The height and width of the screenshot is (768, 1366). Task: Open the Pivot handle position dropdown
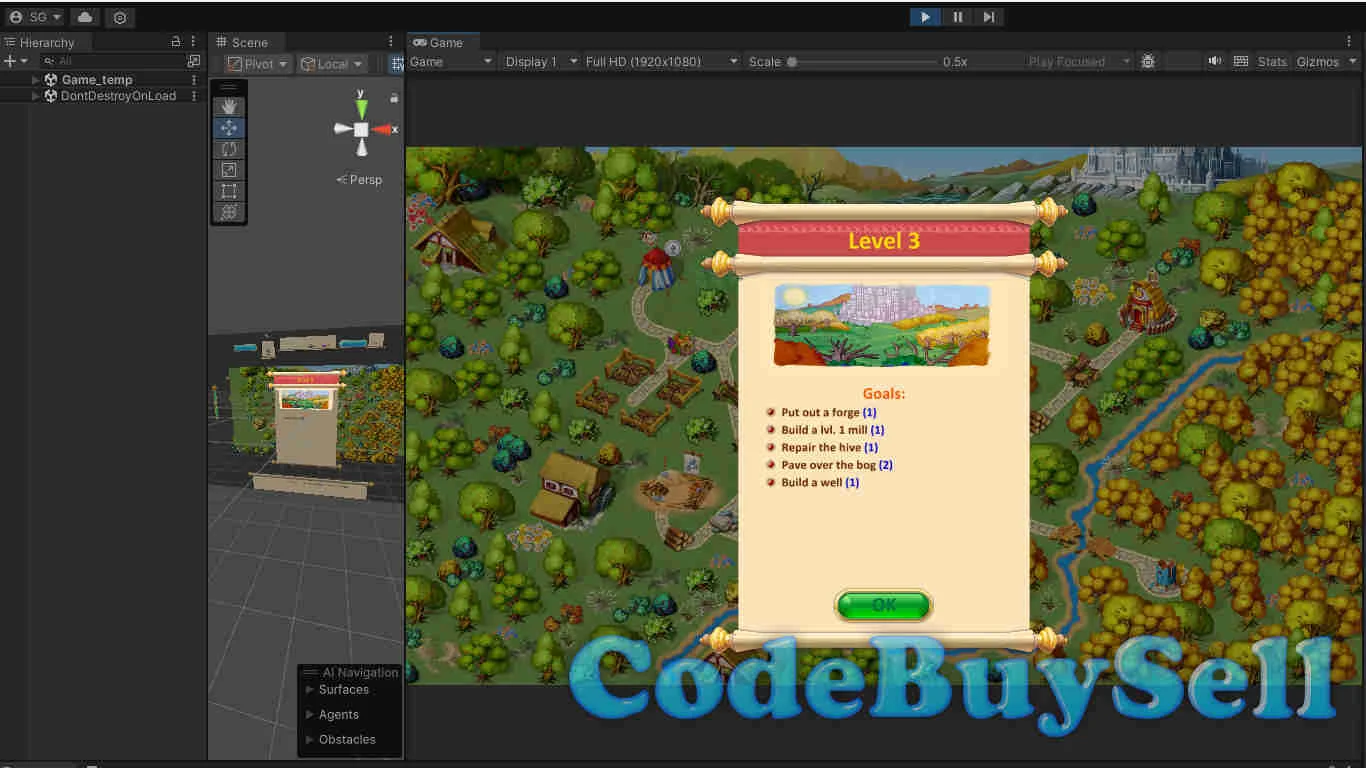[258, 64]
